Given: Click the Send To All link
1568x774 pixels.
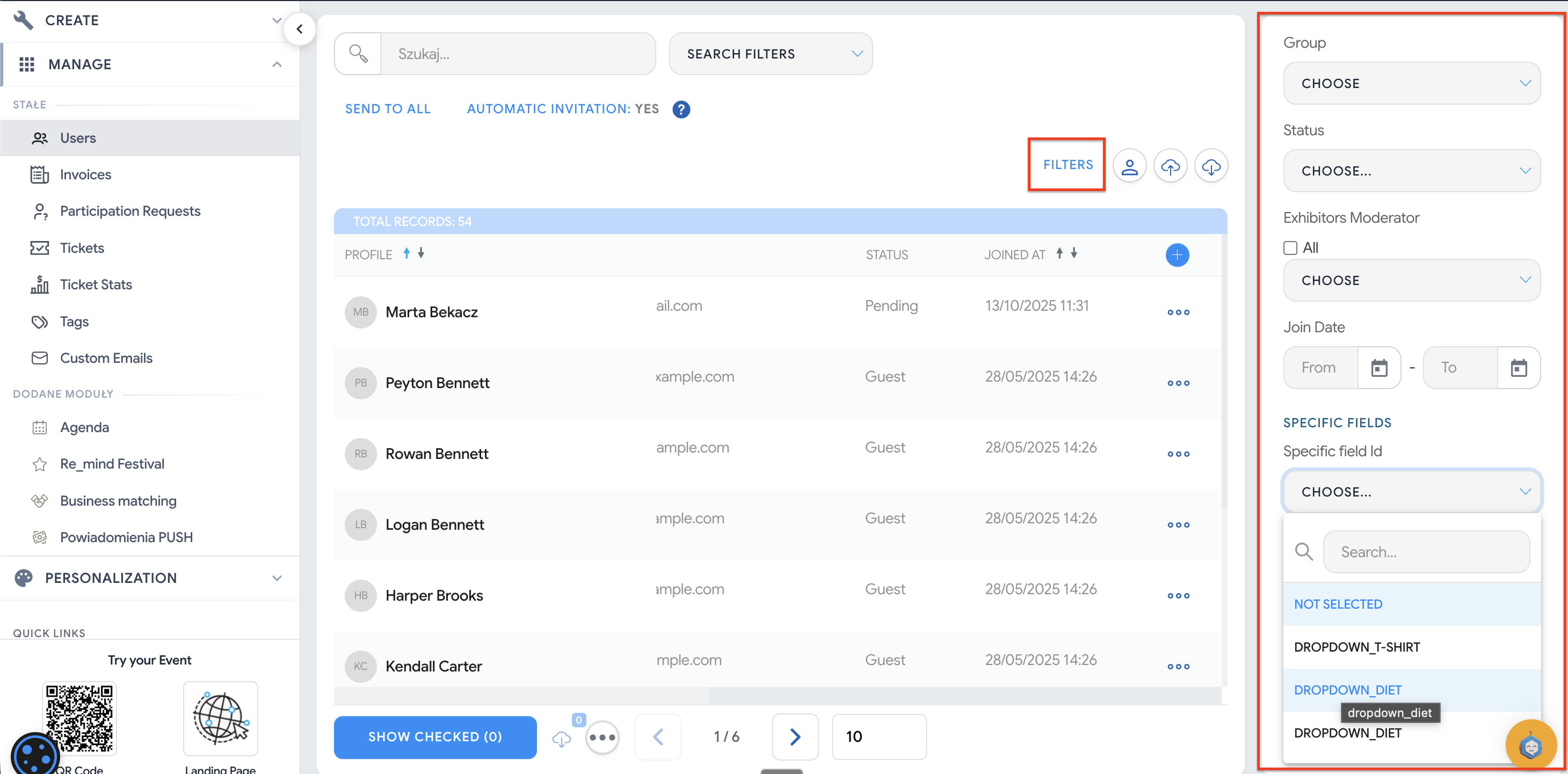Looking at the screenshot, I should click(388, 109).
